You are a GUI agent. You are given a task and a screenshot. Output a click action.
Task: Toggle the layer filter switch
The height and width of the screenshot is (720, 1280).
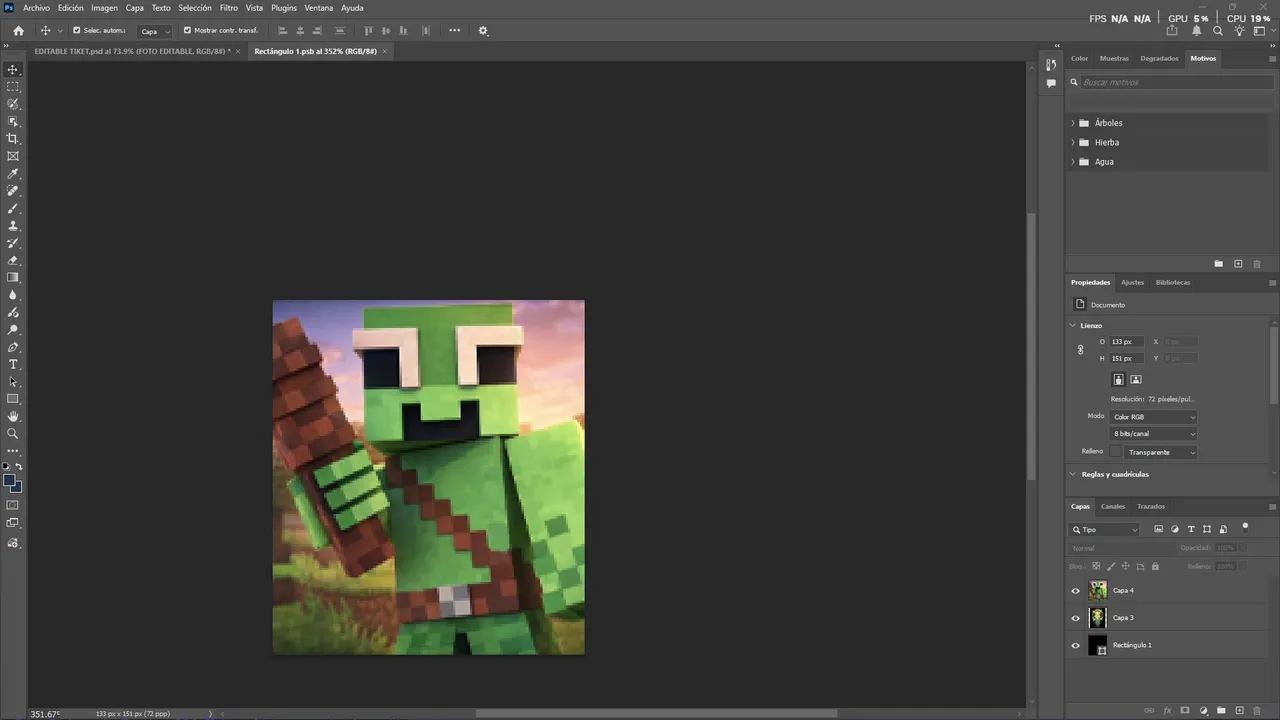pos(1245,526)
